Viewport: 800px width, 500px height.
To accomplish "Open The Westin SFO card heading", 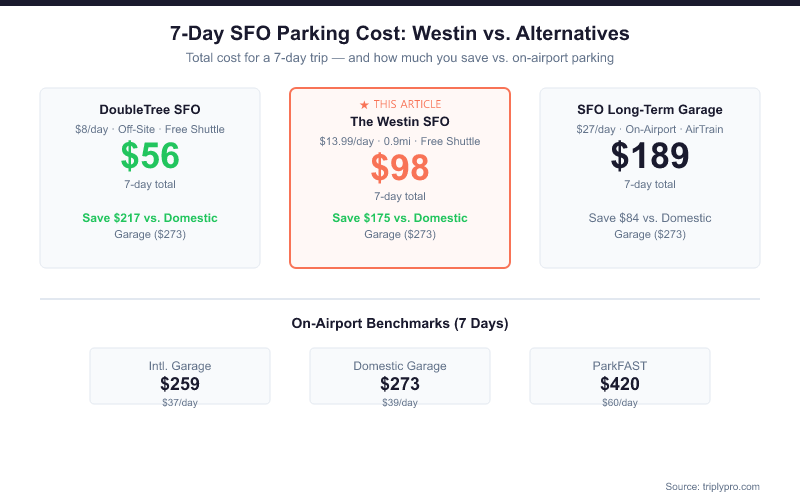I will point(400,122).
